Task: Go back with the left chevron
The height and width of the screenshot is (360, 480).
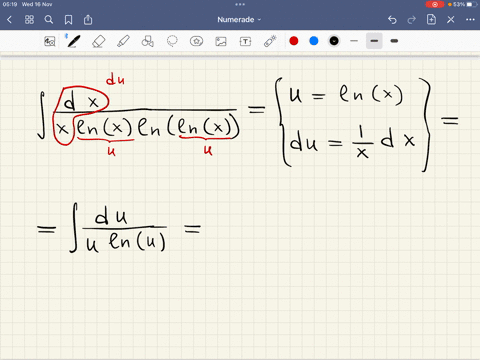Action: pos(9,20)
